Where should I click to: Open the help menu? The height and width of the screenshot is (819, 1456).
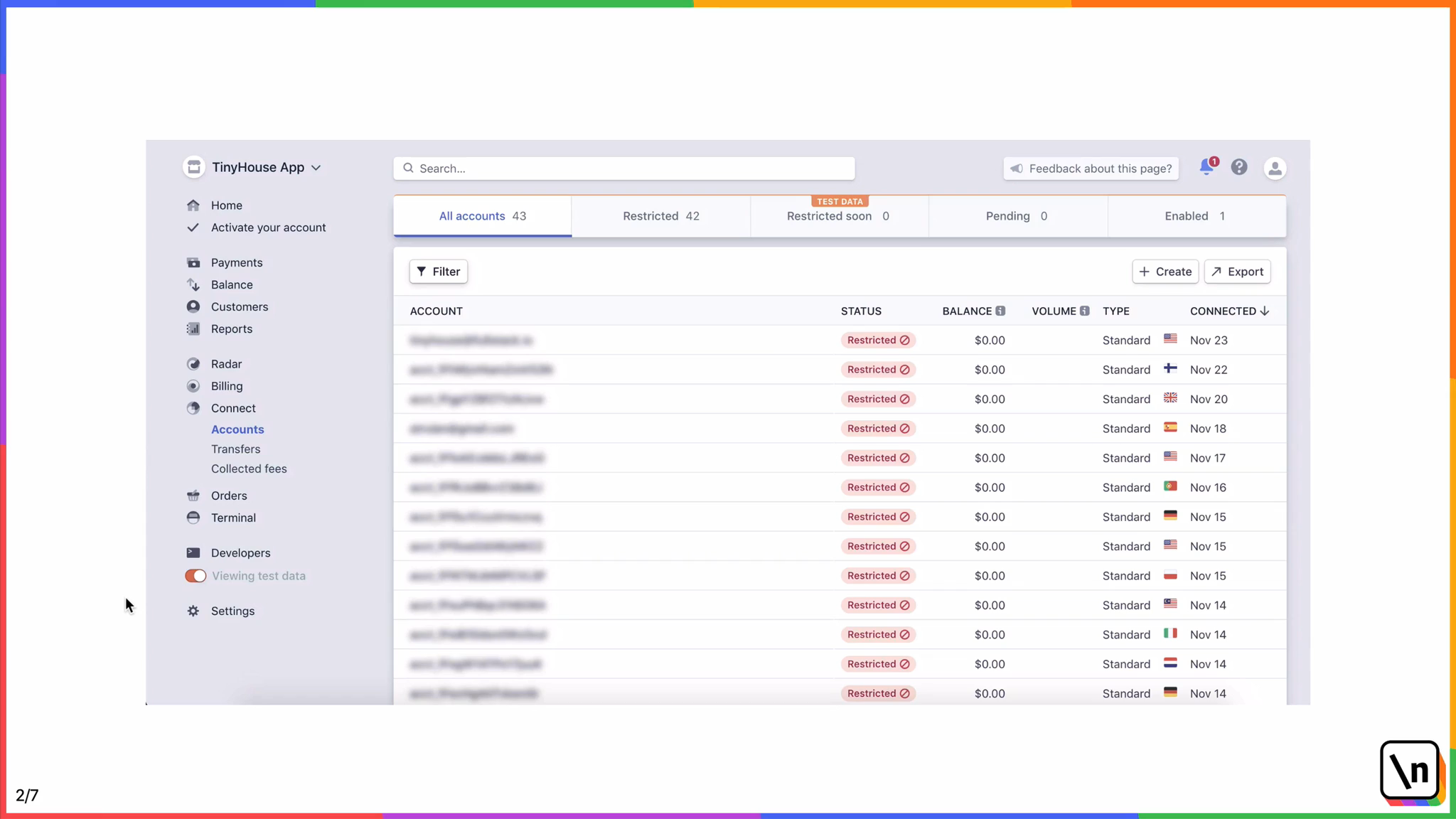click(x=1239, y=168)
